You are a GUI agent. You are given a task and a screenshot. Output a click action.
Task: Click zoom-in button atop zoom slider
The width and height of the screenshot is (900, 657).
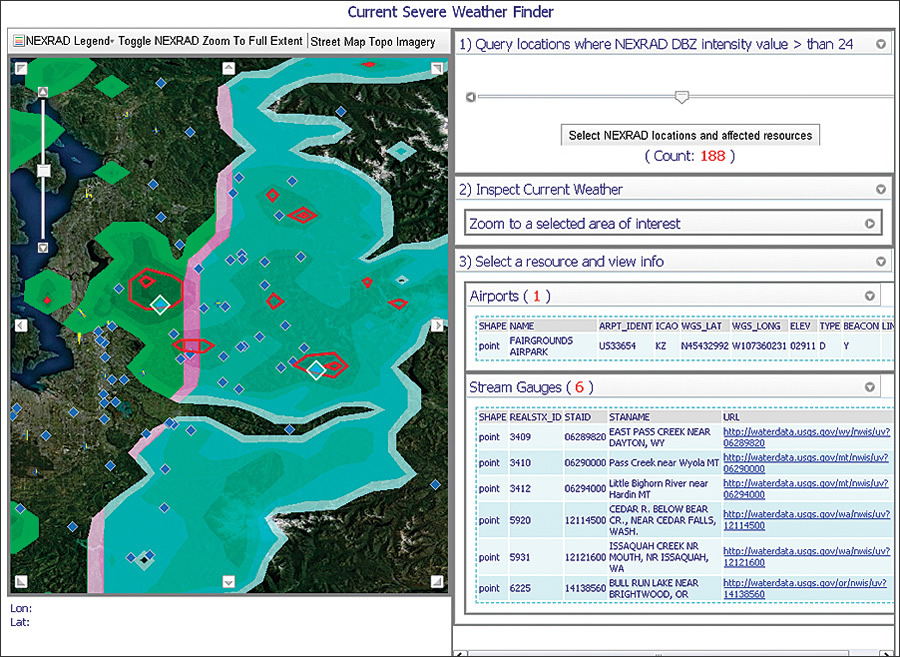[x=43, y=92]
